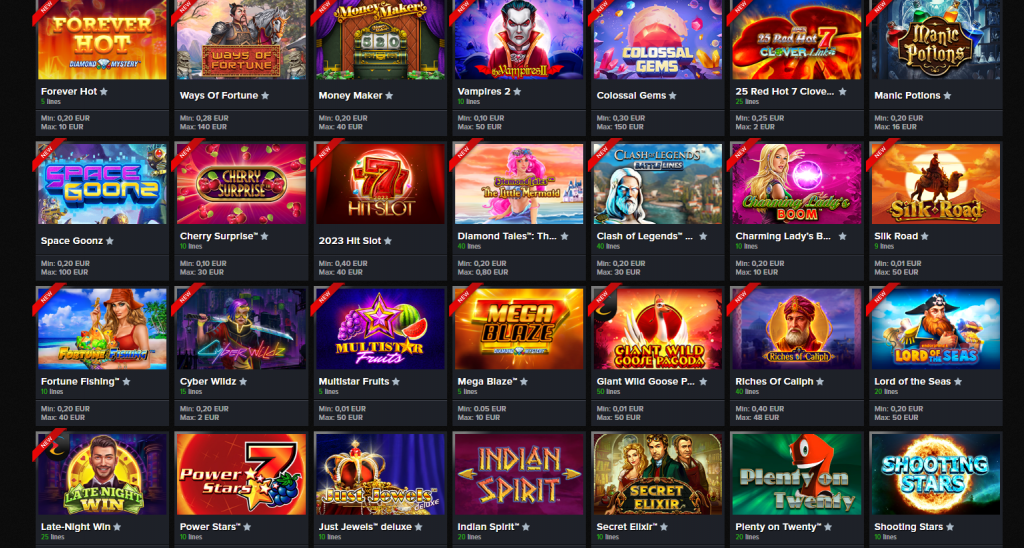Star the Colossal Gems game
The image size is (1024, 548).
[x=673, y=95]
